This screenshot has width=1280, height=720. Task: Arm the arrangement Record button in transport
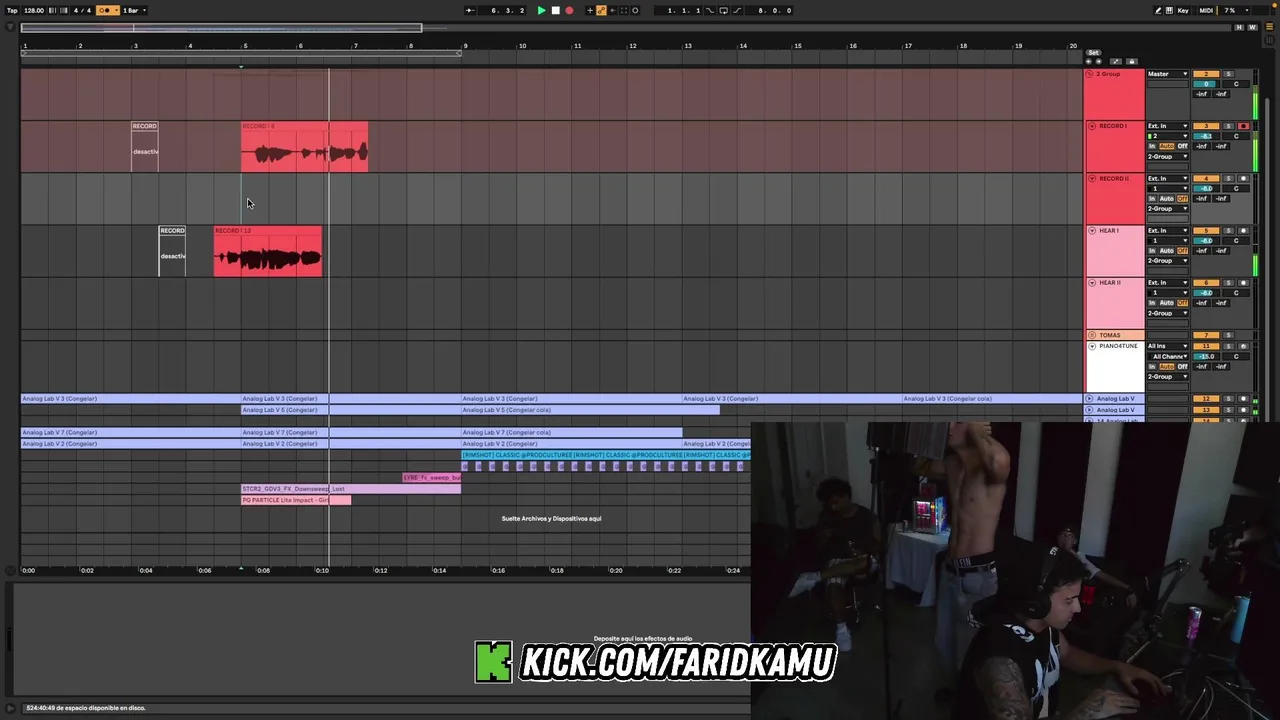[x=569, y=10]
